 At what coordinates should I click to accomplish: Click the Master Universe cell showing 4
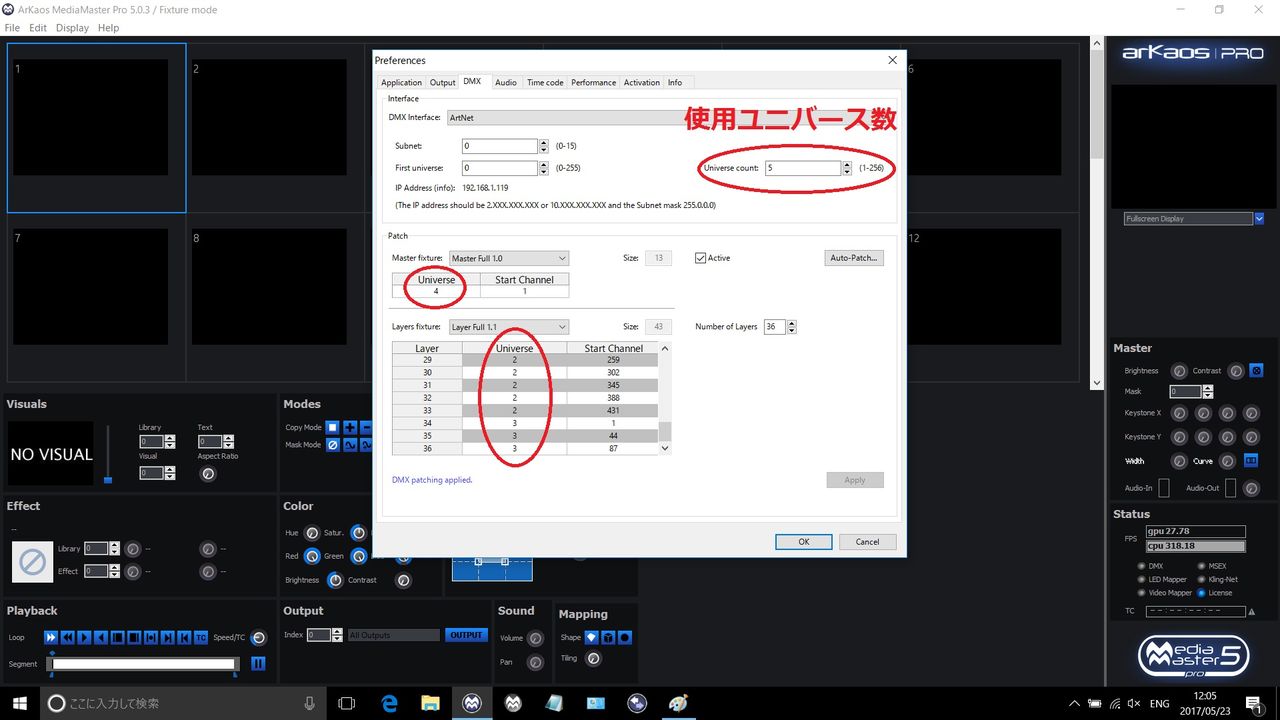click(436, 291)
